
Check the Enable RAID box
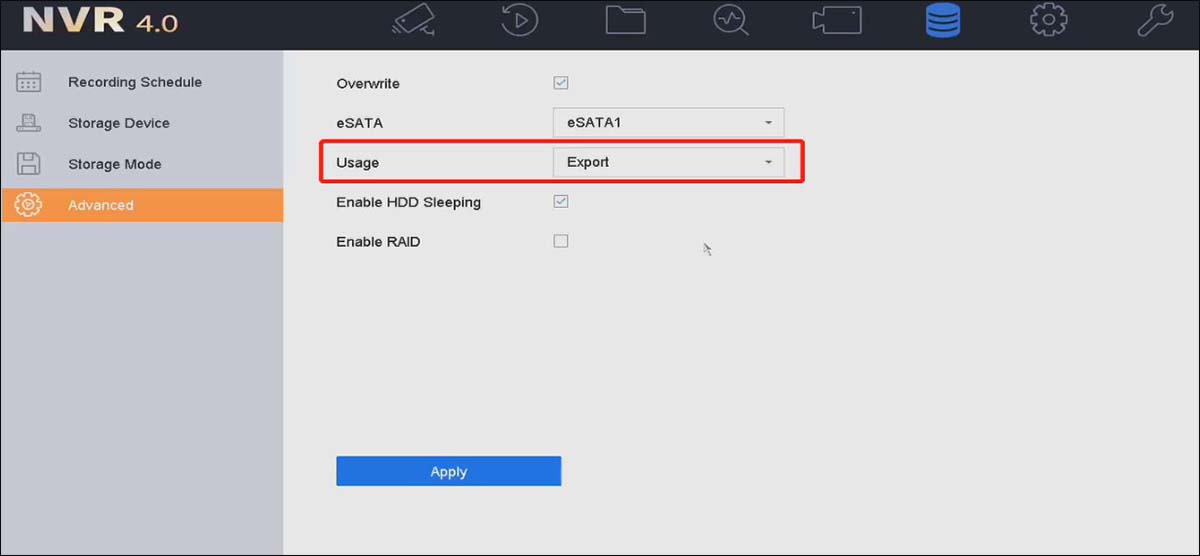pyautogui.click(x=561, y=241)
